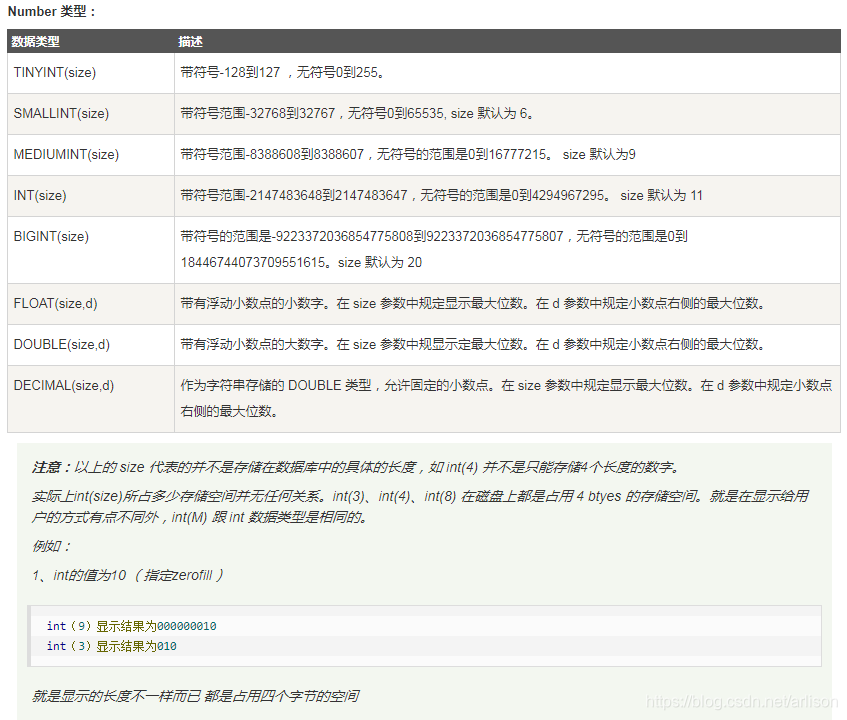
Task: Click sentence '就是显示的长度不一样而已 都是占用四个字节的空间'
Action: (195, 696)
